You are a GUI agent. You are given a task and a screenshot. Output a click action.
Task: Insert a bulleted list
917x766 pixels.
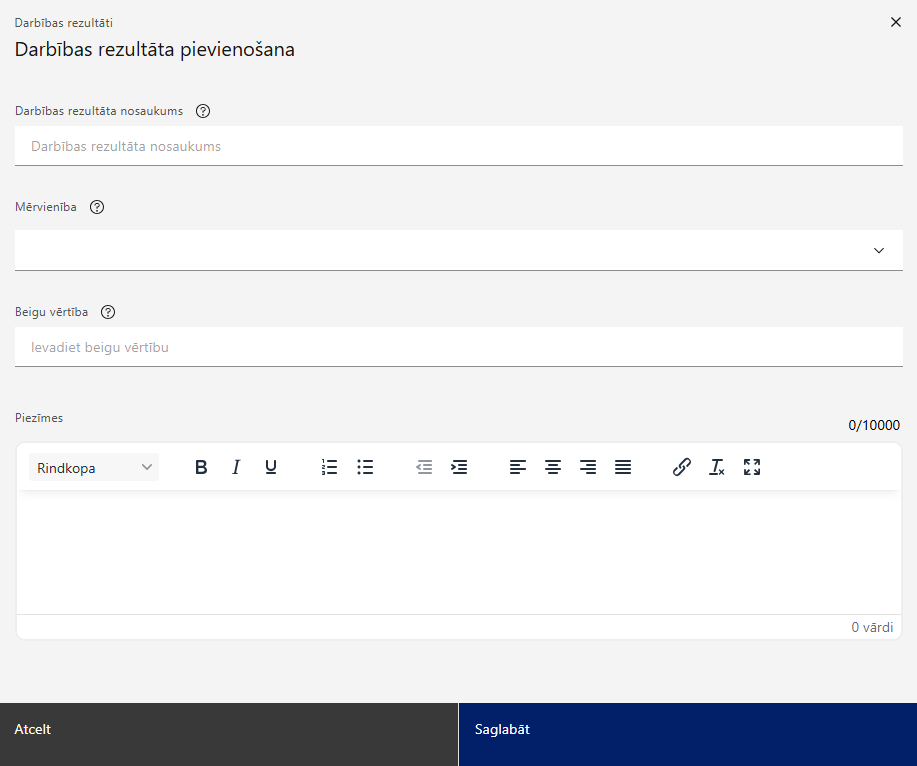[365, 467]
